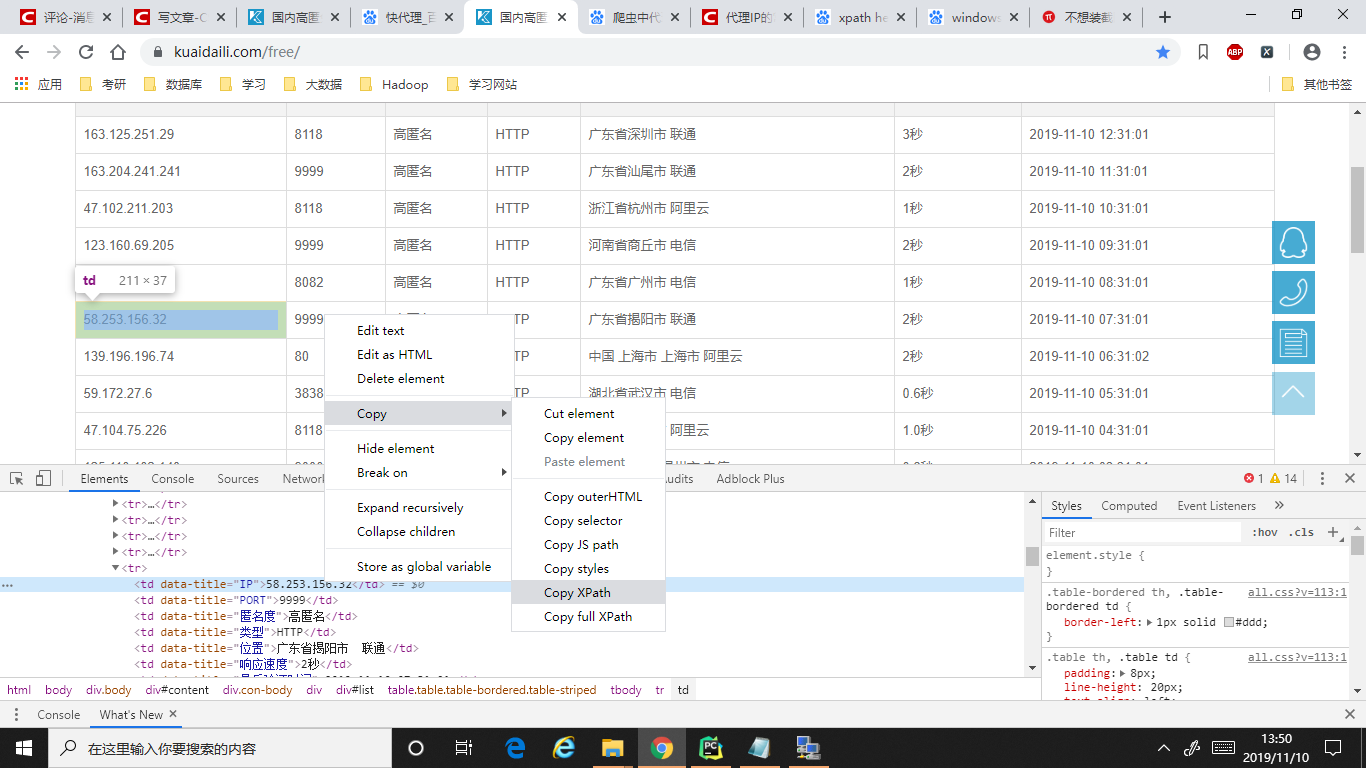Click tbody in DOM breadcrumb

coord(626,690)
